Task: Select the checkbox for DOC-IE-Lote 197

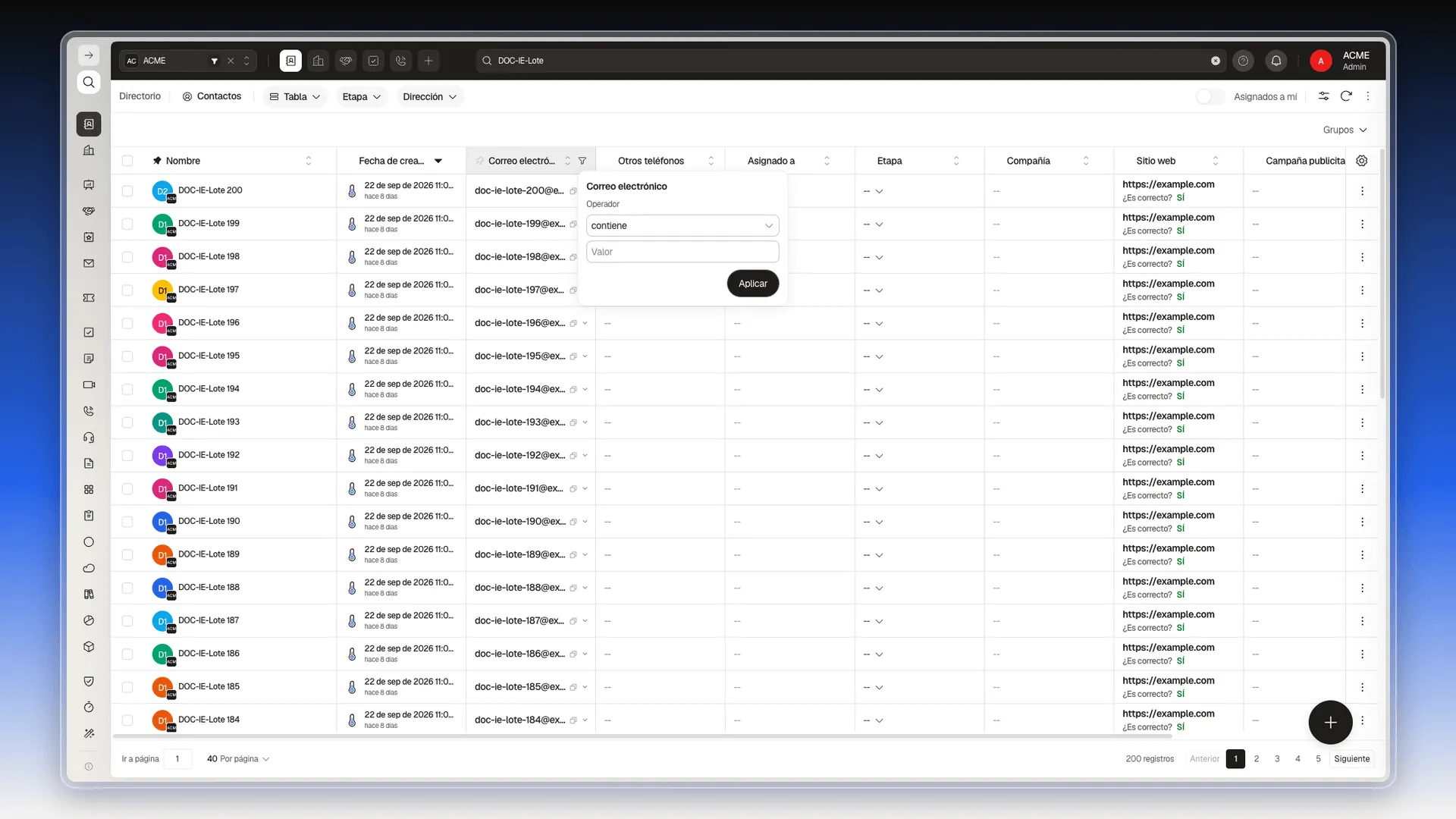Action: click(127, 290)
